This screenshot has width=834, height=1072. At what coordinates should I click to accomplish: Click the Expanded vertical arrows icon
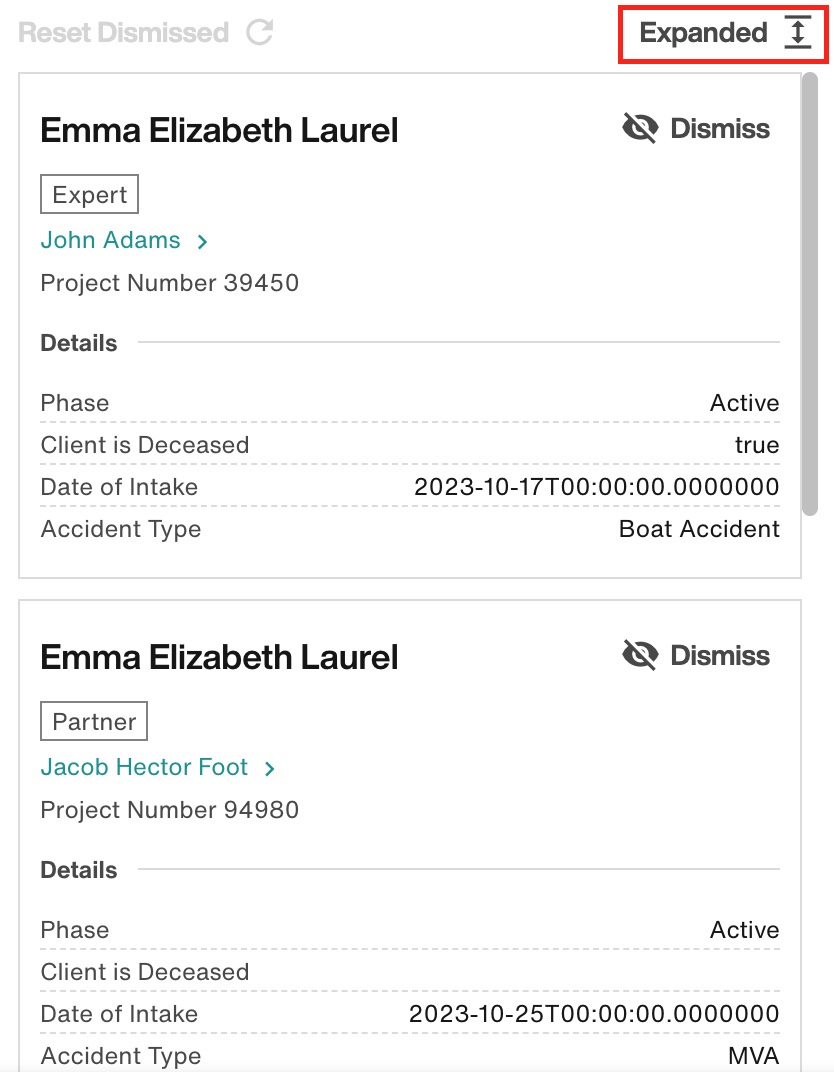point(797,32)
